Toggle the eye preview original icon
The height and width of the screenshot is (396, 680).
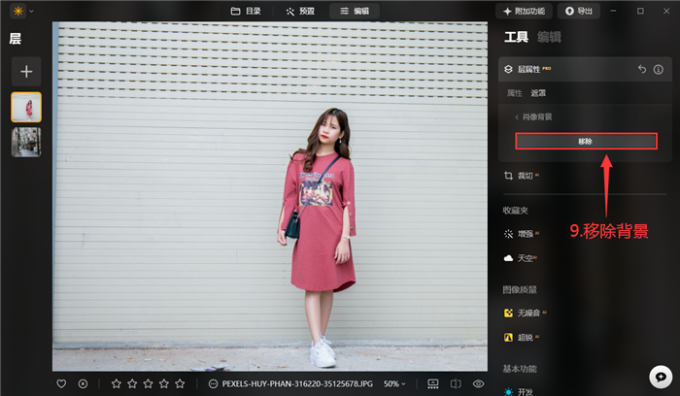tap(478, 384)
